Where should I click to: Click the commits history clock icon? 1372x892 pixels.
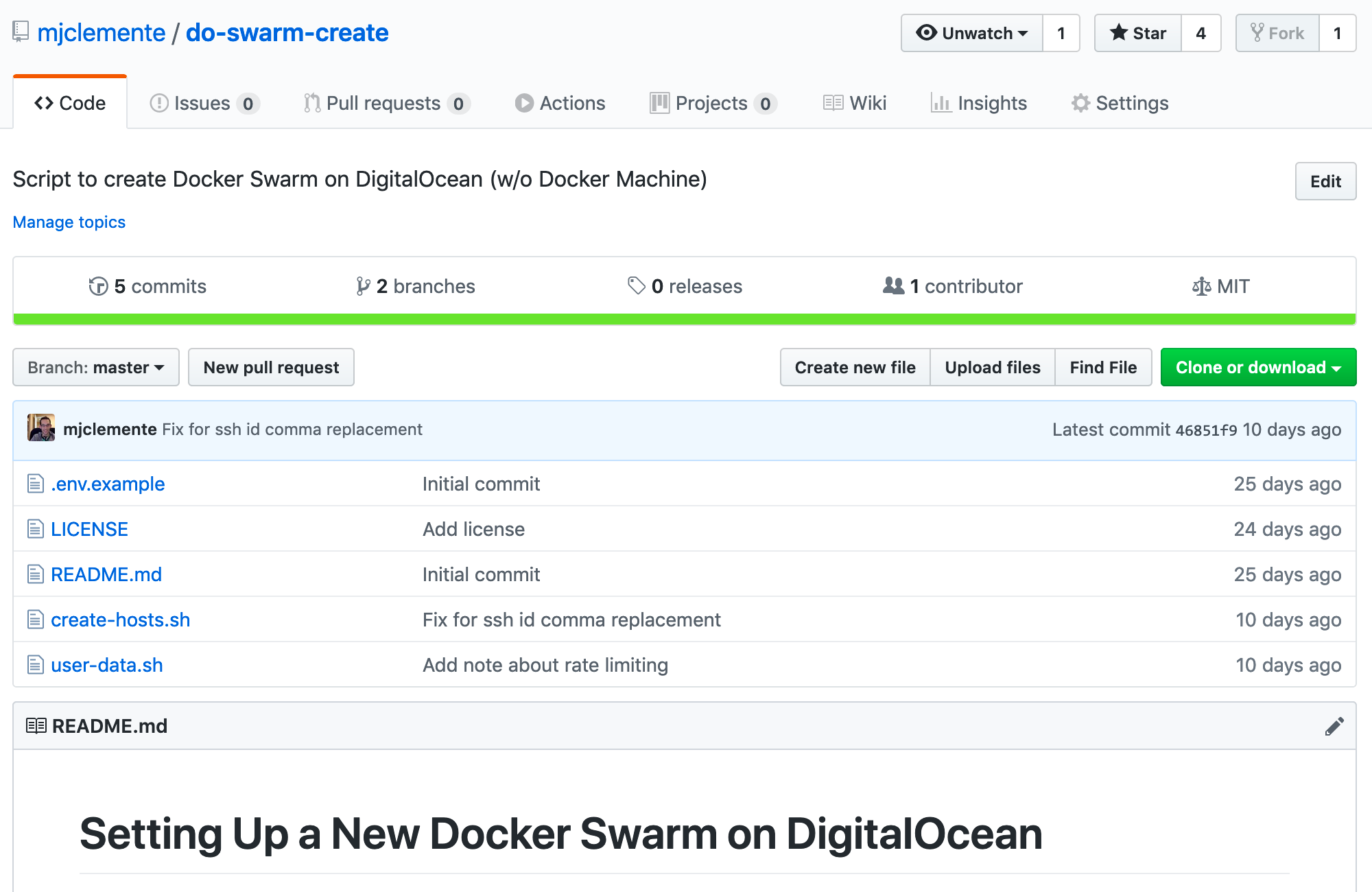point(98,286)
